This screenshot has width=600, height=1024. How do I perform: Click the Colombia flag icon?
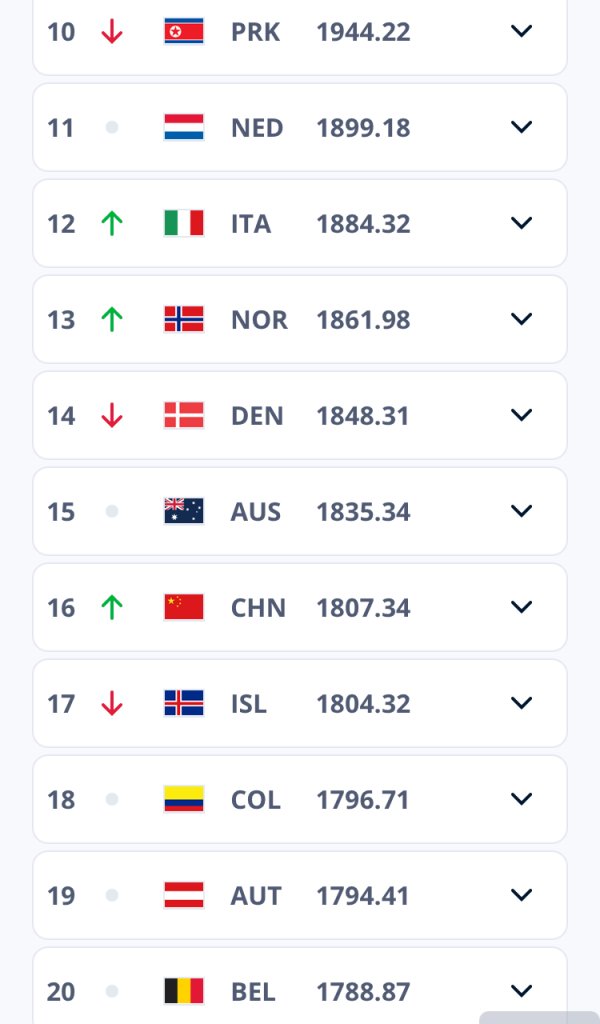(x=183, y=799)
